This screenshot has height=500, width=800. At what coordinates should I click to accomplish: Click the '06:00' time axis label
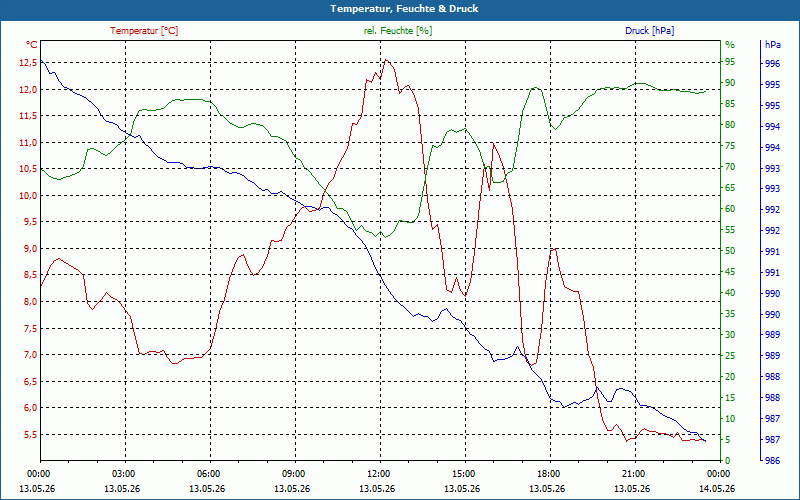209,474
